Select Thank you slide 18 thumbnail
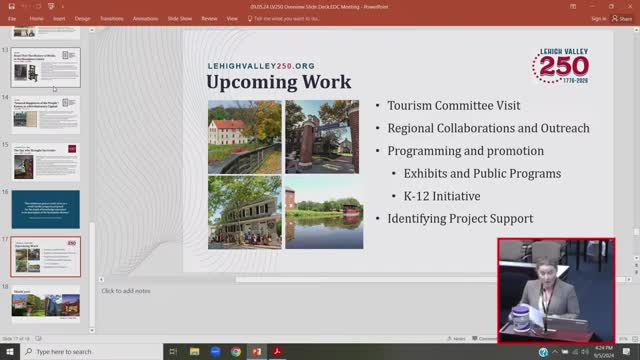This screenshot has width=640, height=360. click(x=46, y=304)
